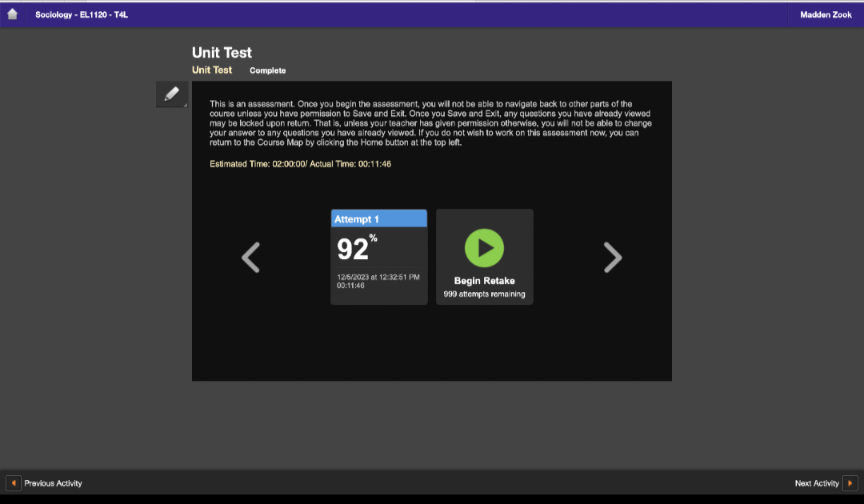864x504 pixels.
Task: Click the Sociology - EL1120 - T4L course title
Action: point(81,15)
